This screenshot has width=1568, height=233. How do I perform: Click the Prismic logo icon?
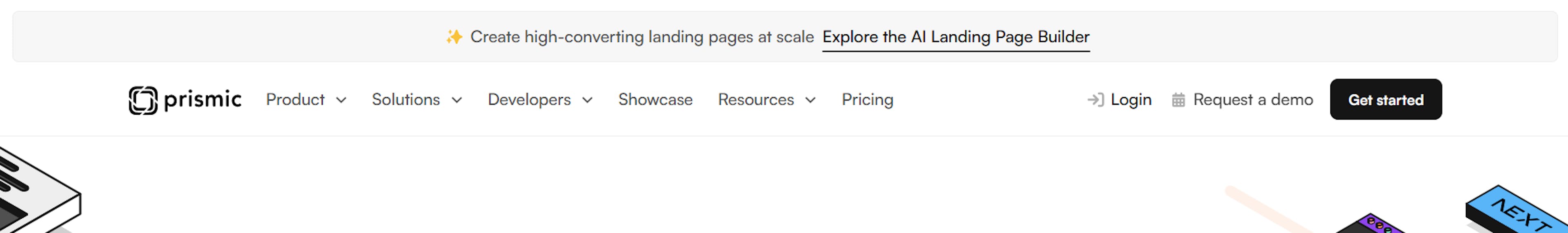pos(143,100)
